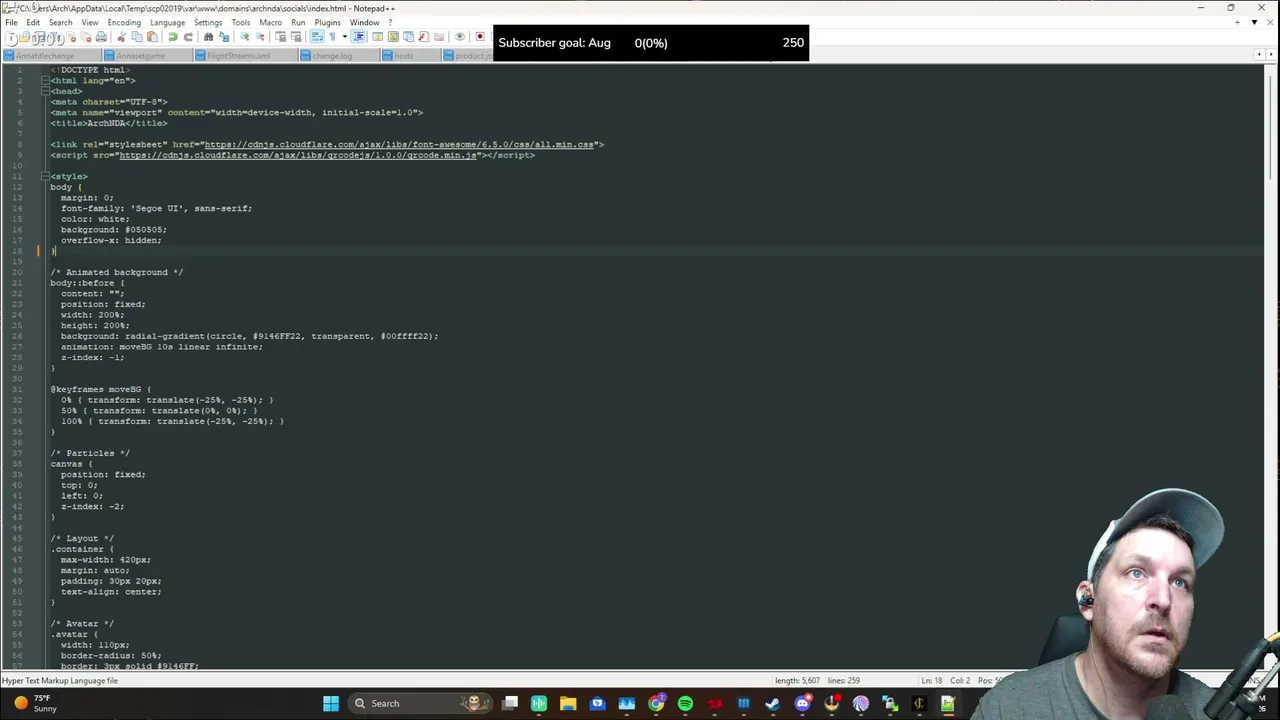The image size is (1280, 720).
Task: Open the Settings menu
Action: tap(208, 22)
